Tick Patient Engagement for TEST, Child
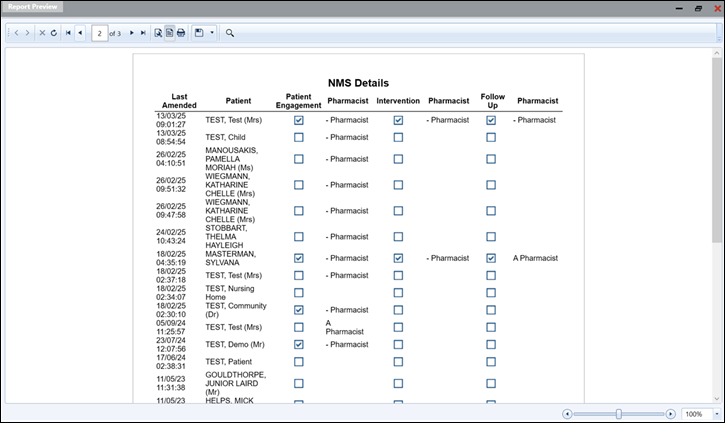The image size is (725, 423). coord(299,137)
